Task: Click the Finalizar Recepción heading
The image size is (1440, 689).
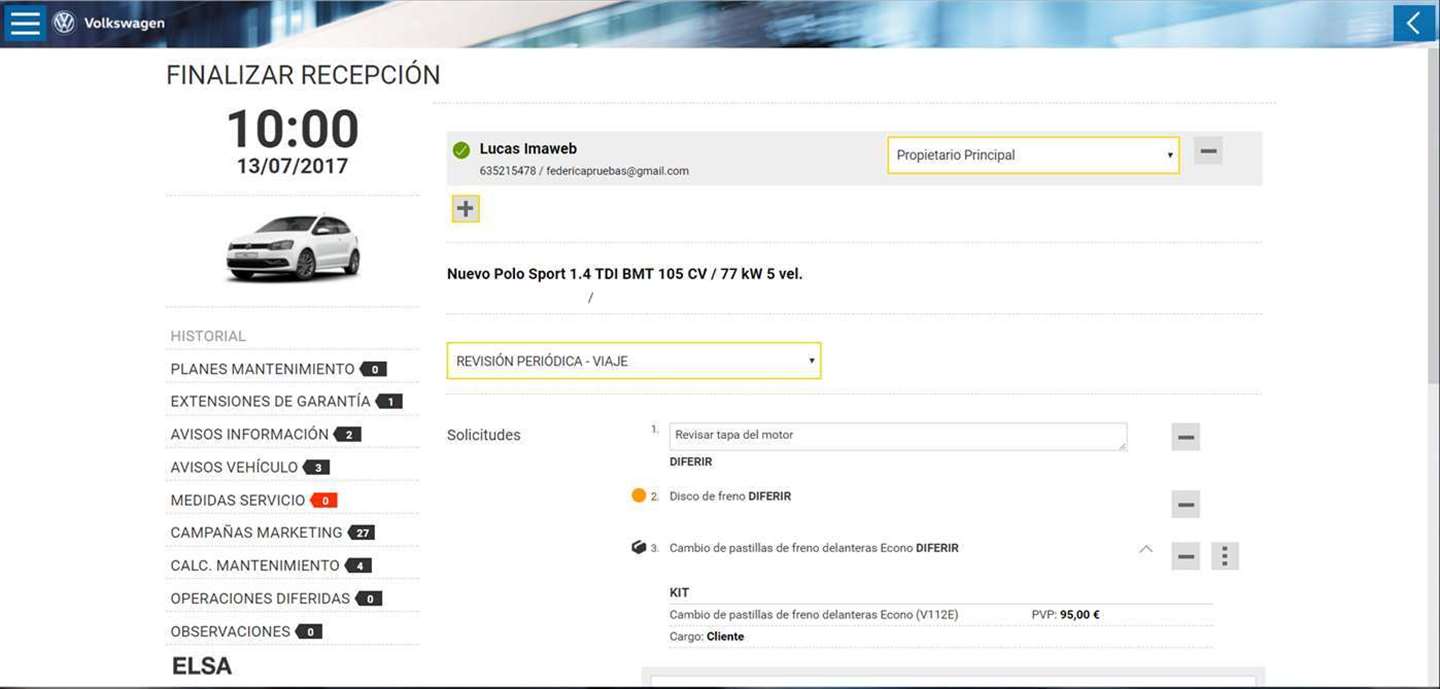Action: [x=303, y=75]
